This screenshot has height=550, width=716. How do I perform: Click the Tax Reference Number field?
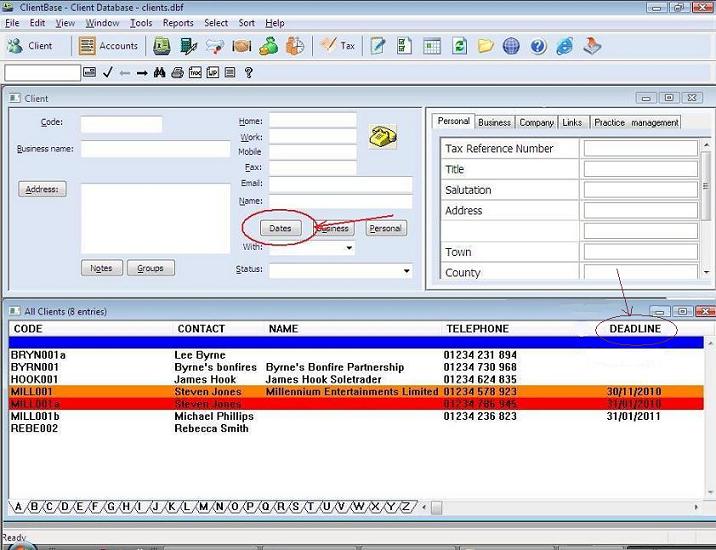click(x=640, y=148)
